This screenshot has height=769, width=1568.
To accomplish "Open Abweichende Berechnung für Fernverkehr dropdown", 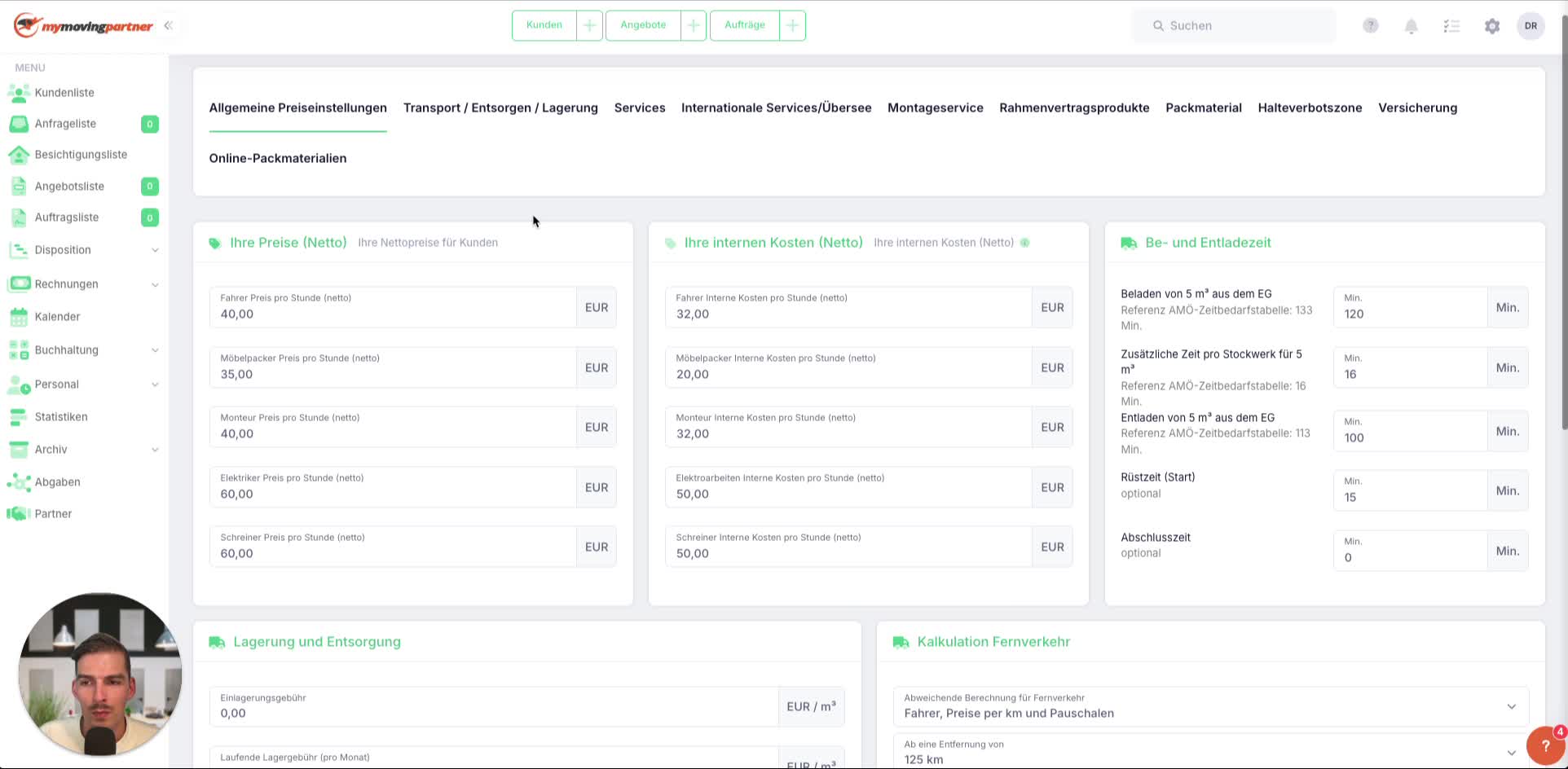I will [1210, 706].
